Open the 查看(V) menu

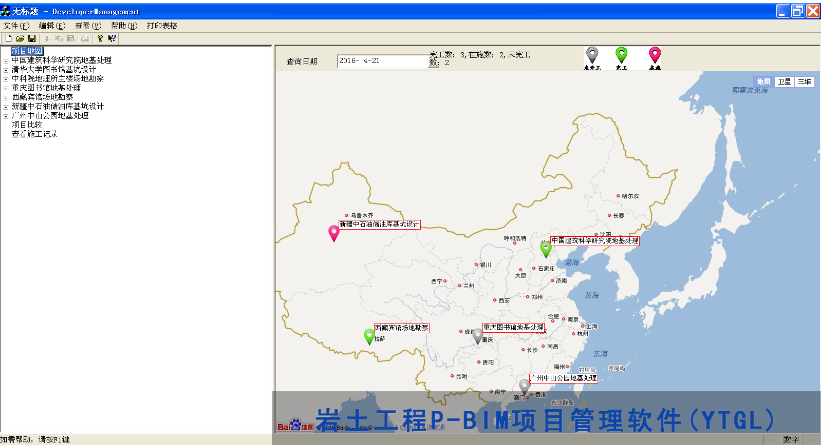(88, 26)
